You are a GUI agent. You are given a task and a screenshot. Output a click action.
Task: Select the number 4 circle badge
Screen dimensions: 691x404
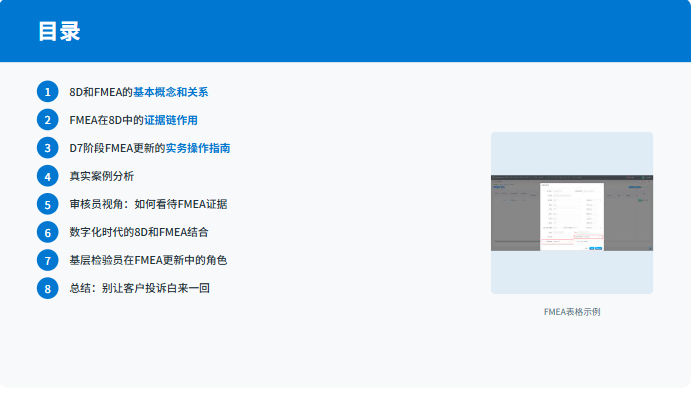(48, 176)
